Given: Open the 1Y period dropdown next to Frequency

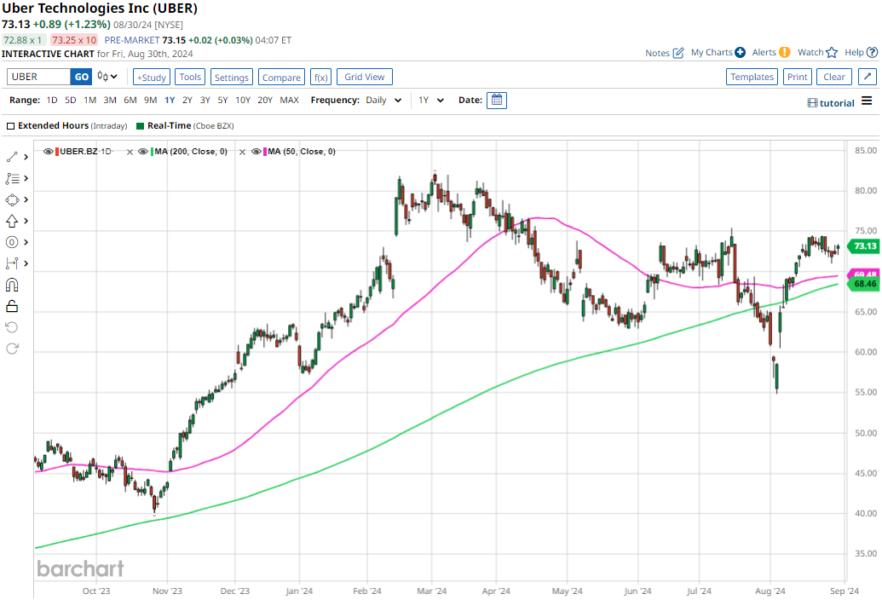Looking at the screenshot, I should point(431,100).
